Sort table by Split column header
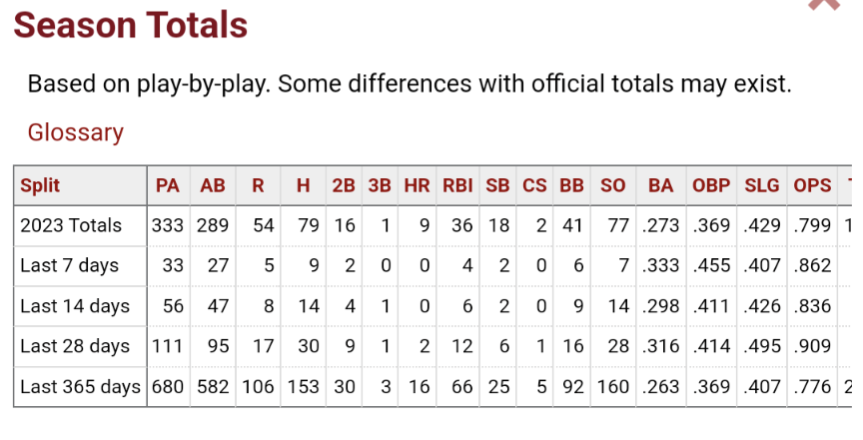Screen dimensions: 863x440 [x=40, y=185]
